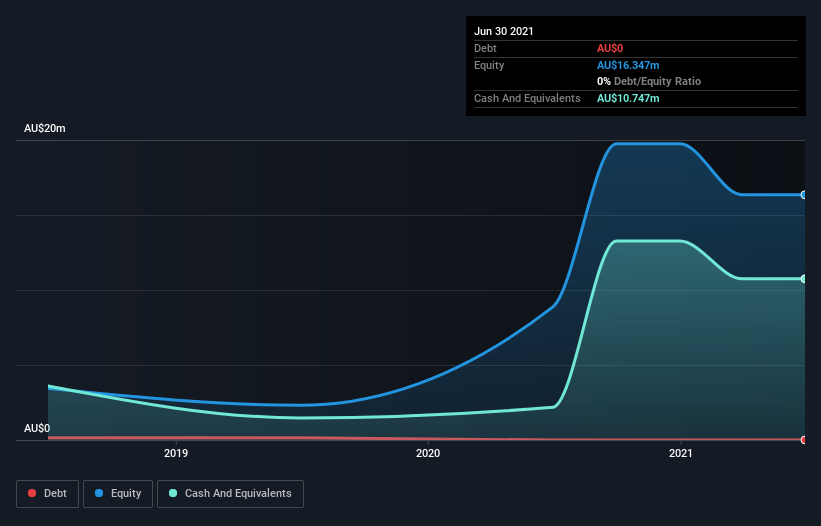The height and width of the screenshot is (526, 821).
Task: Click the AU$10.747m cash value
Action: [628, 98]
